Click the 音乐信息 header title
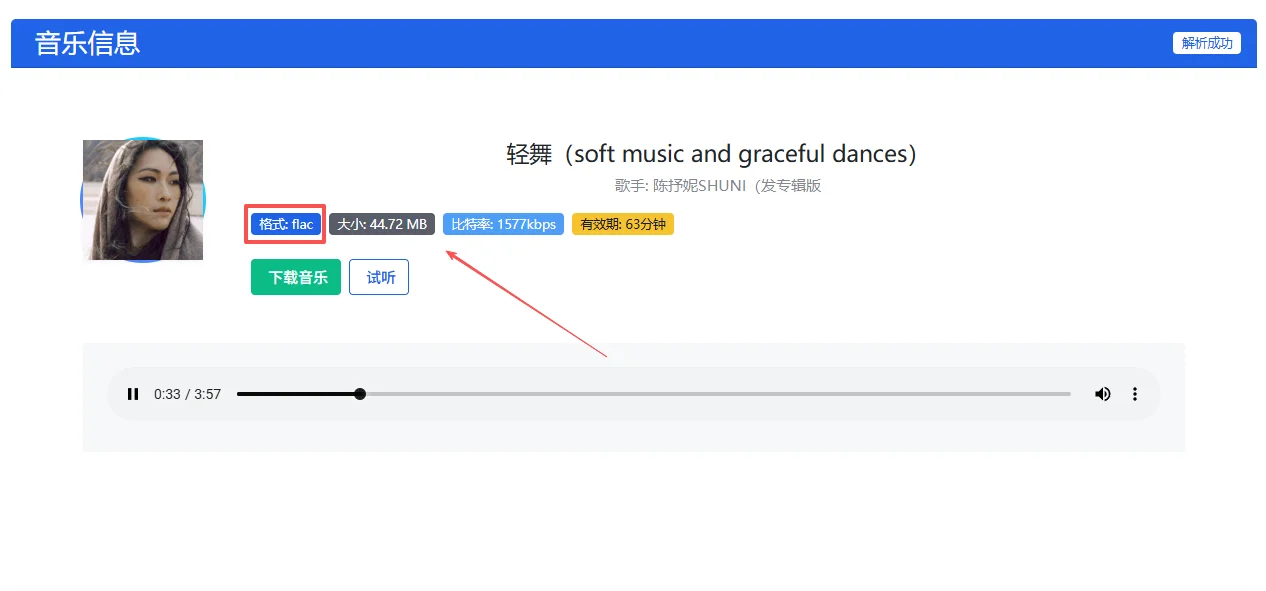 (x=88, y=43)
